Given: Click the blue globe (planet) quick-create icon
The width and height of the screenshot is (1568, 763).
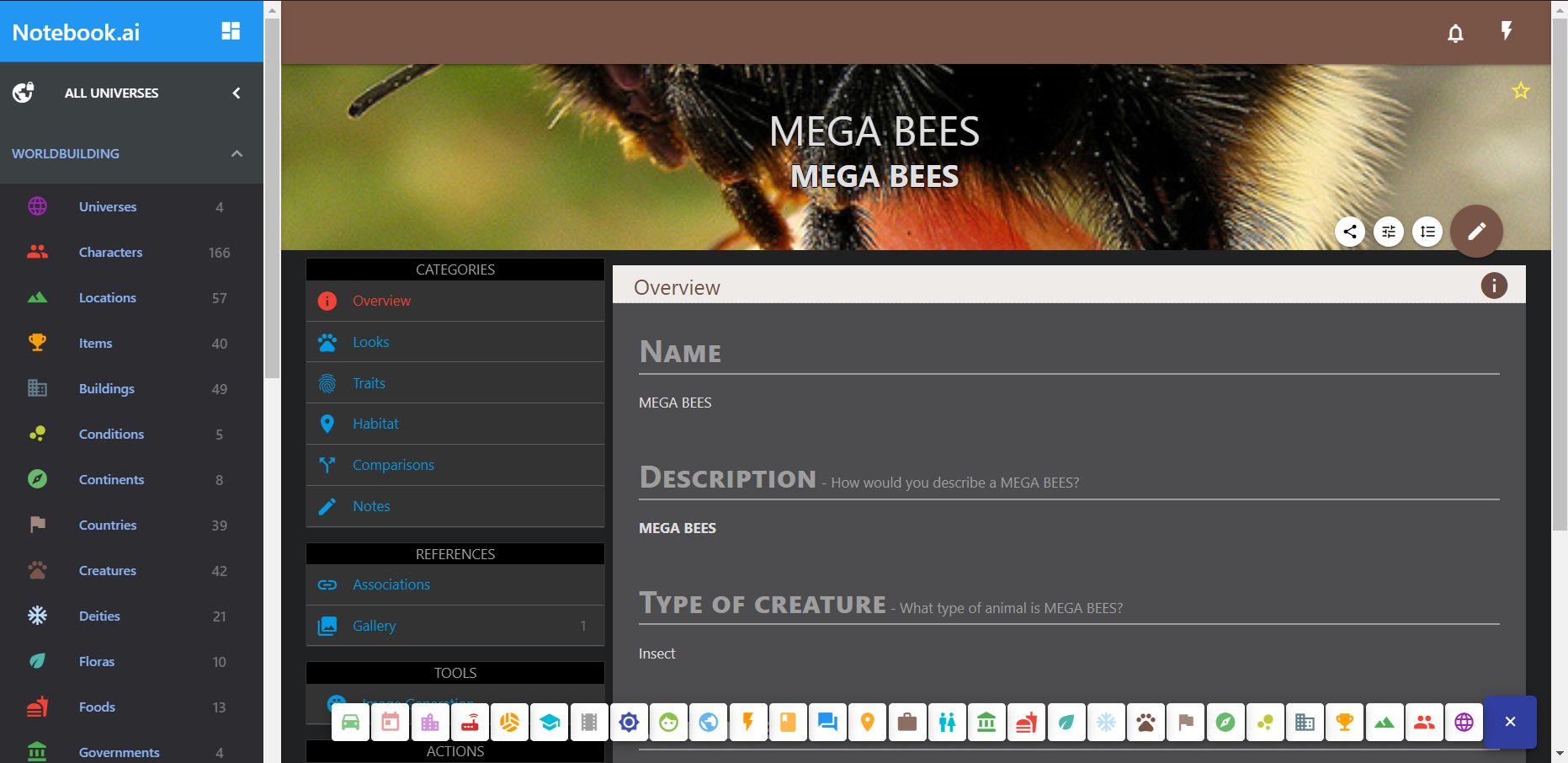Looking at the screenshot, I should [709, 723].
